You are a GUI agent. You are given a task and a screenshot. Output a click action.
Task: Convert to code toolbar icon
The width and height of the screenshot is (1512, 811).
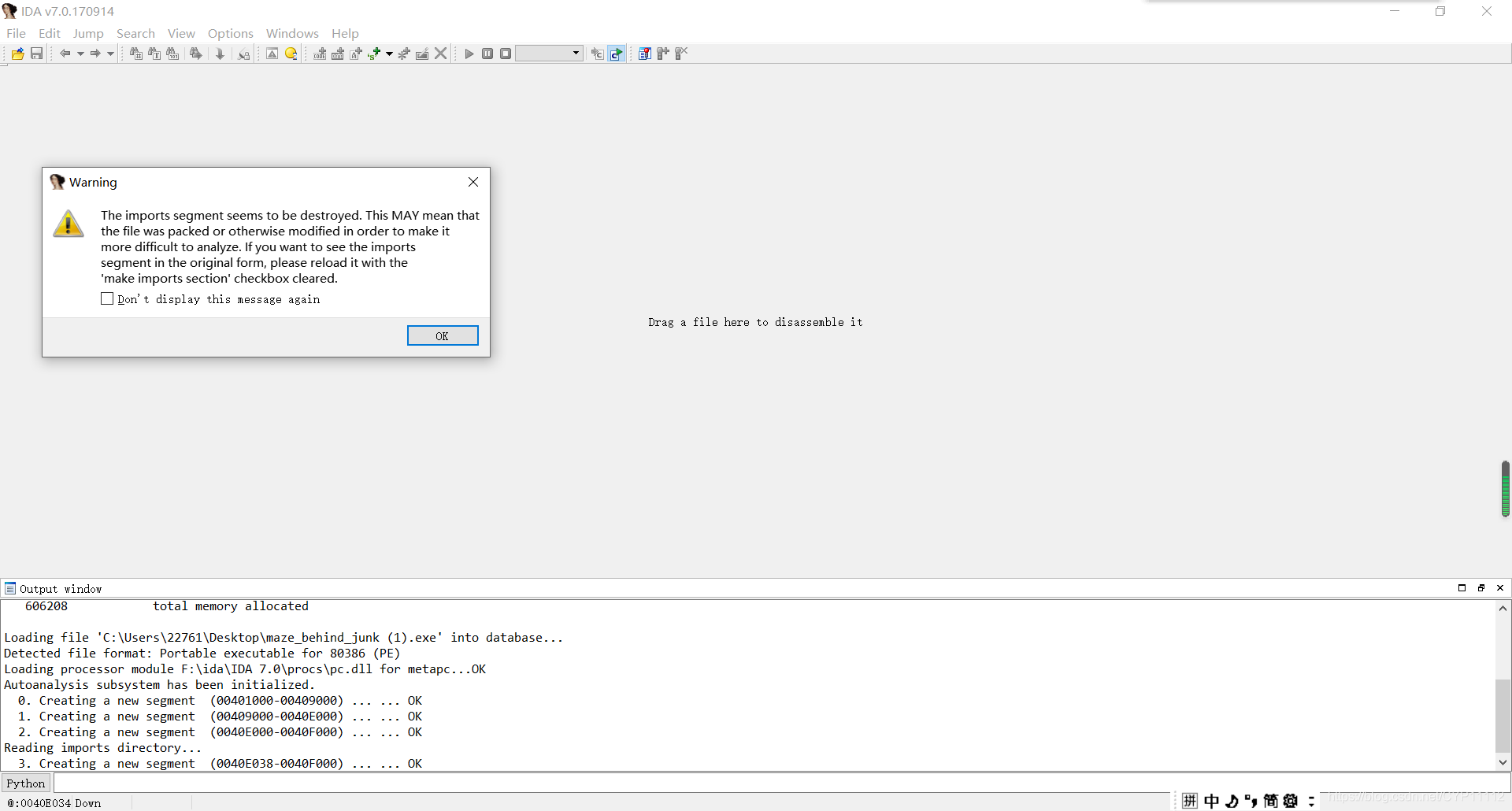(320, 54)
